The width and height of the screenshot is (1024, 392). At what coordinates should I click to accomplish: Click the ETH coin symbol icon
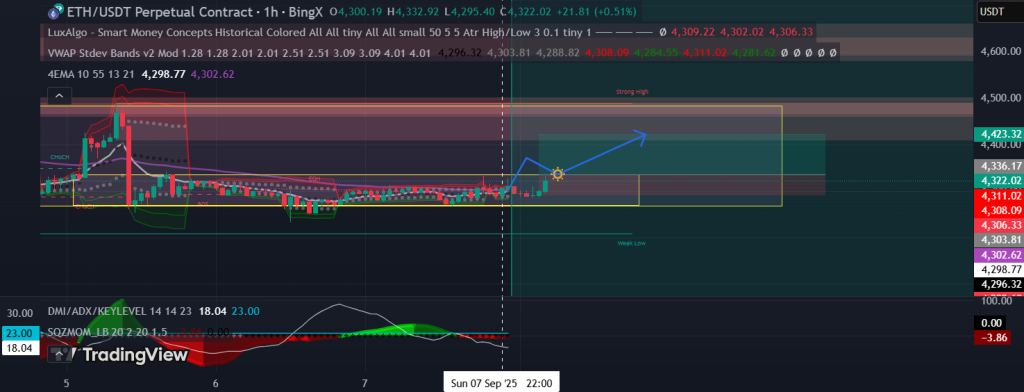(x=56, y=12)
